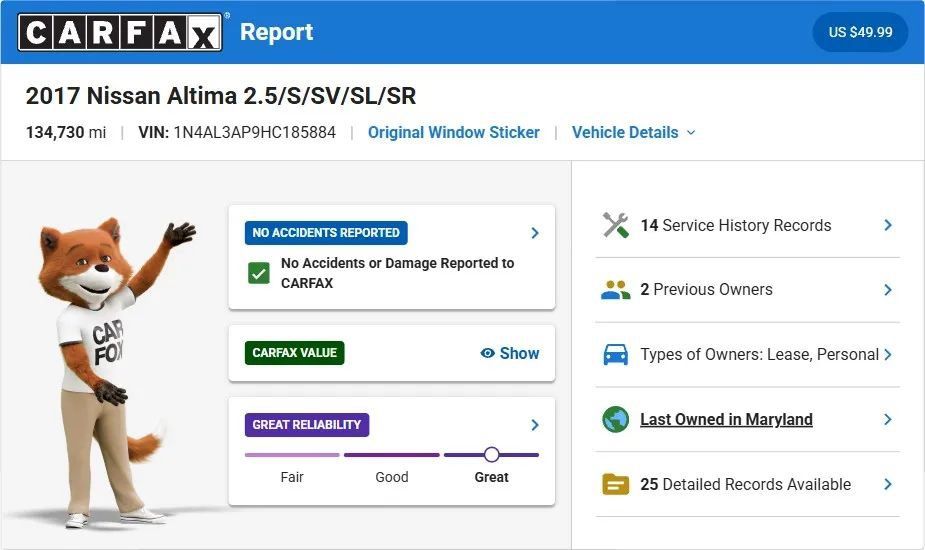The height and width of the screenshot is (550, 925).
Task: Click the Good segment of reliability bar
Action: click(x=392, y=455)
